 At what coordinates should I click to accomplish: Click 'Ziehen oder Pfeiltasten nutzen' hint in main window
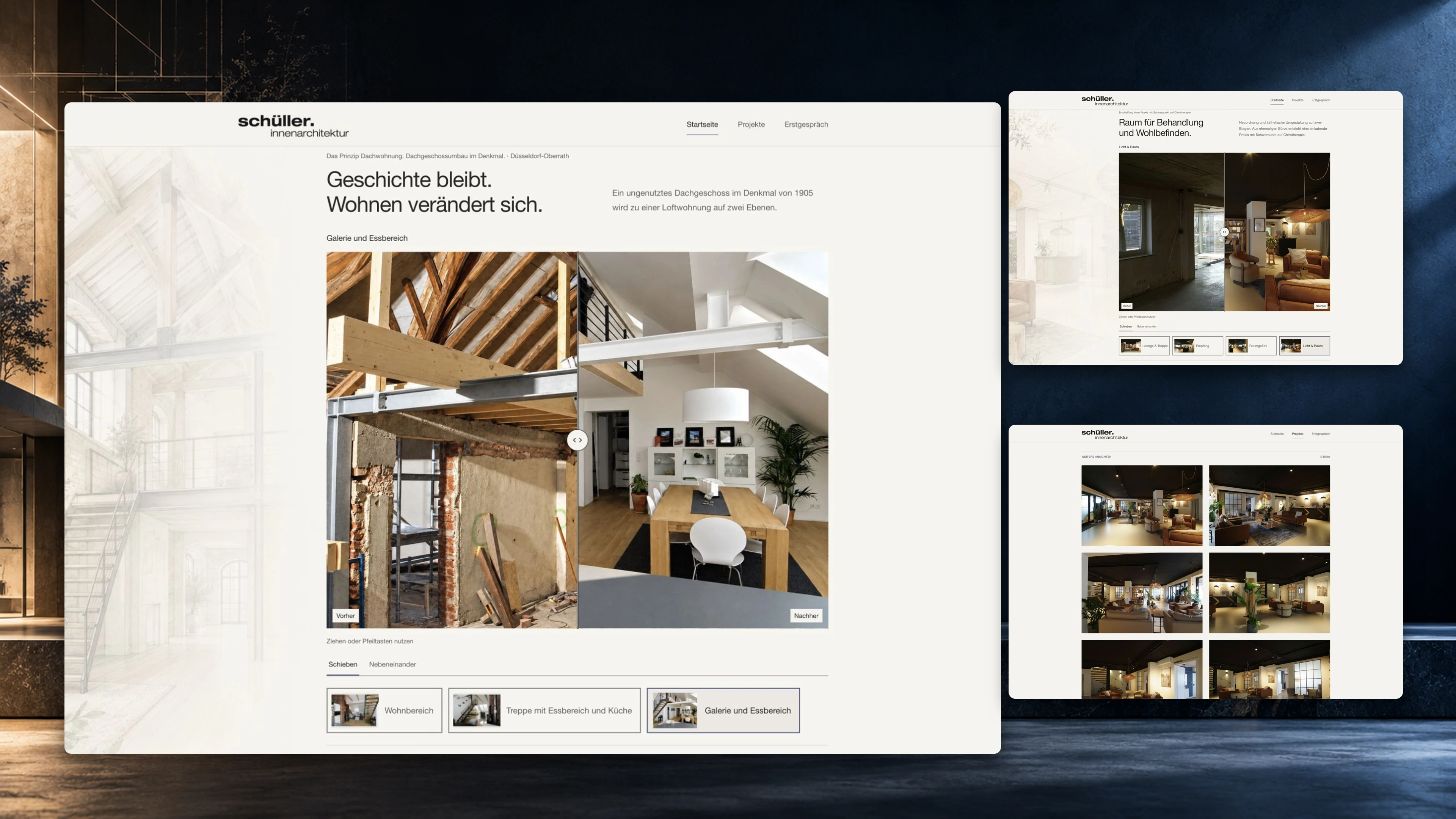370,641
